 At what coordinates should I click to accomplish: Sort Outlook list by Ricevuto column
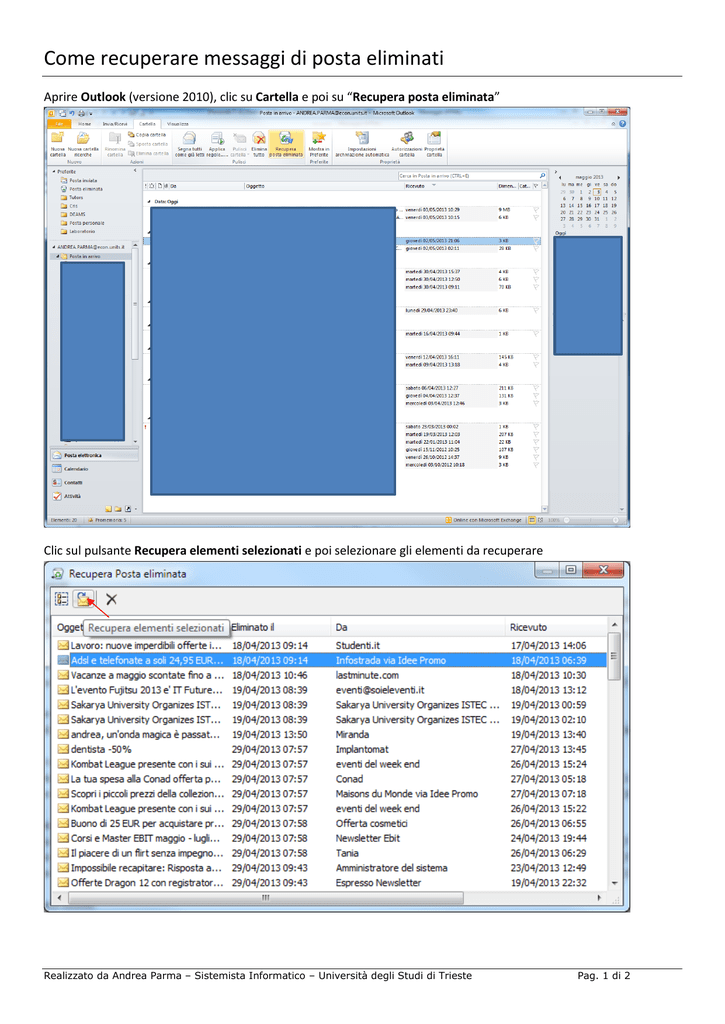click(449, 186)
